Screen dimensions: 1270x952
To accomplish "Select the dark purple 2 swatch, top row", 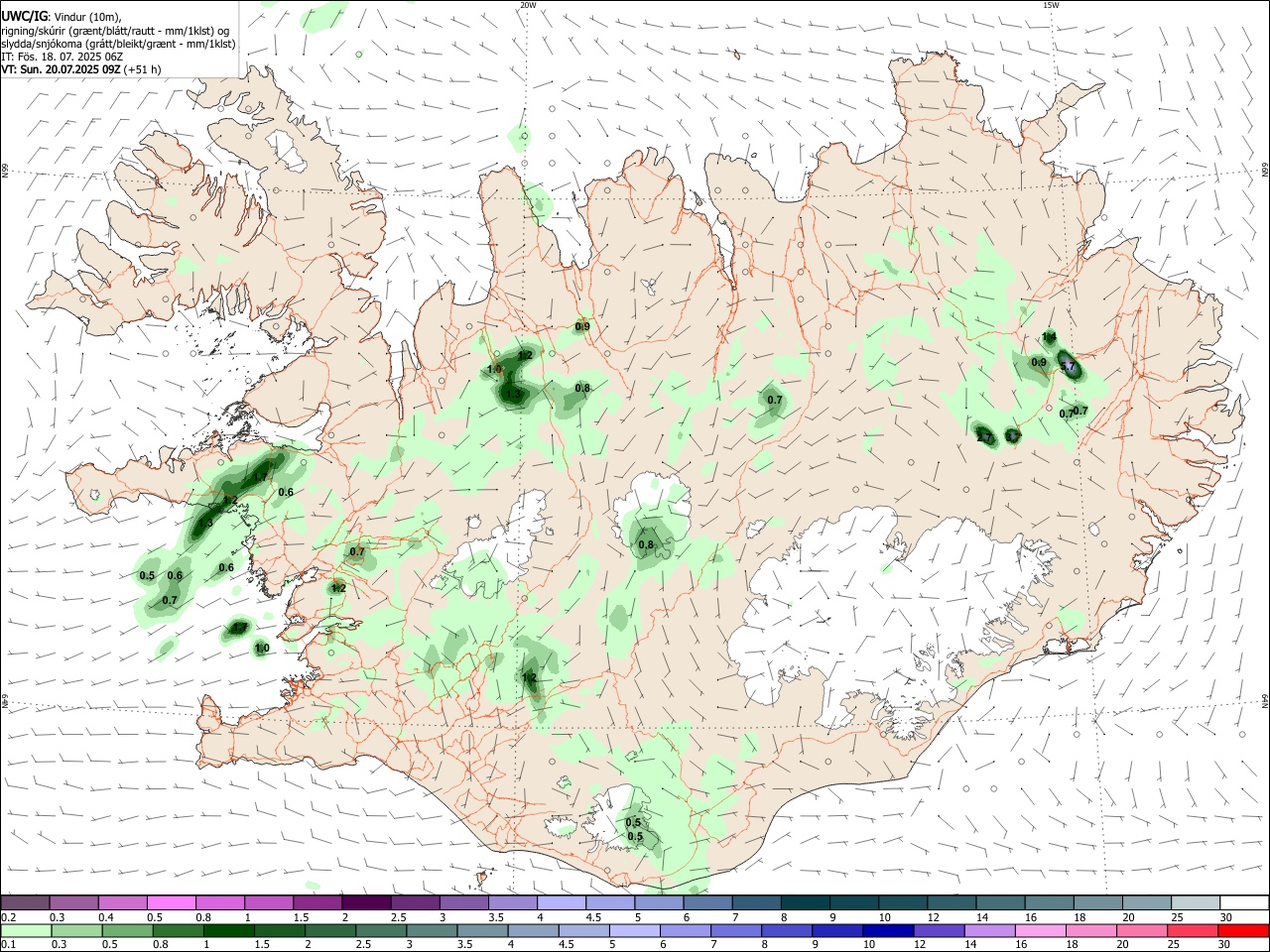I will tap(366, 903).
